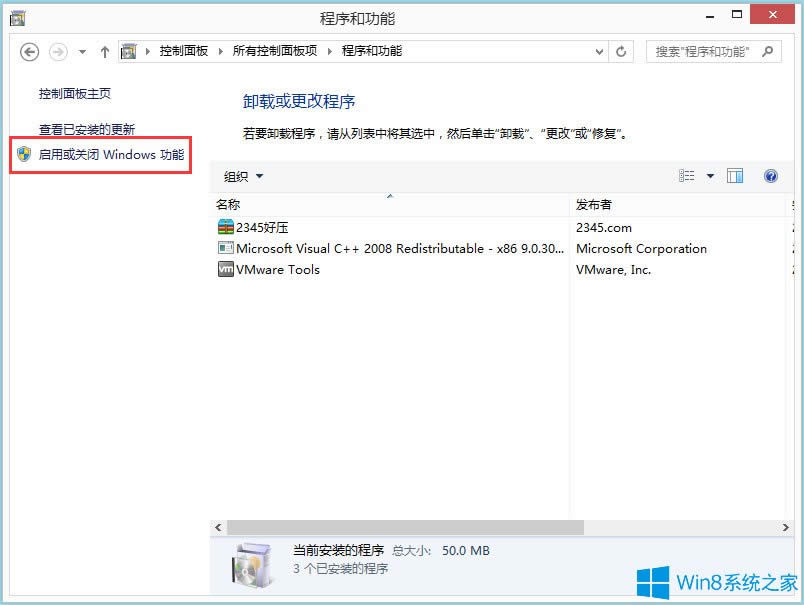Click publisher 2345.com cell
The height and width of the screenshot is (605, 804).
click(604, 228)
